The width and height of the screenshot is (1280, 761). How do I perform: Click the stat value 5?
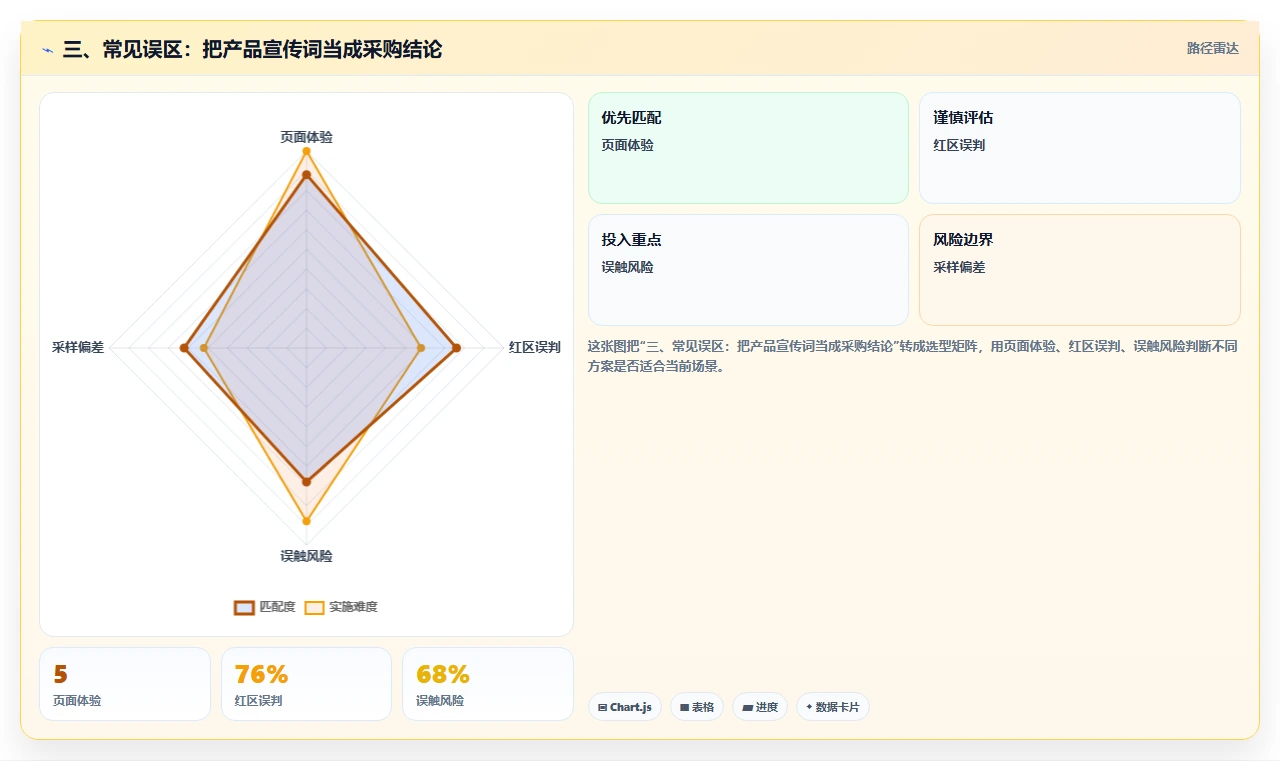[60, 675]
